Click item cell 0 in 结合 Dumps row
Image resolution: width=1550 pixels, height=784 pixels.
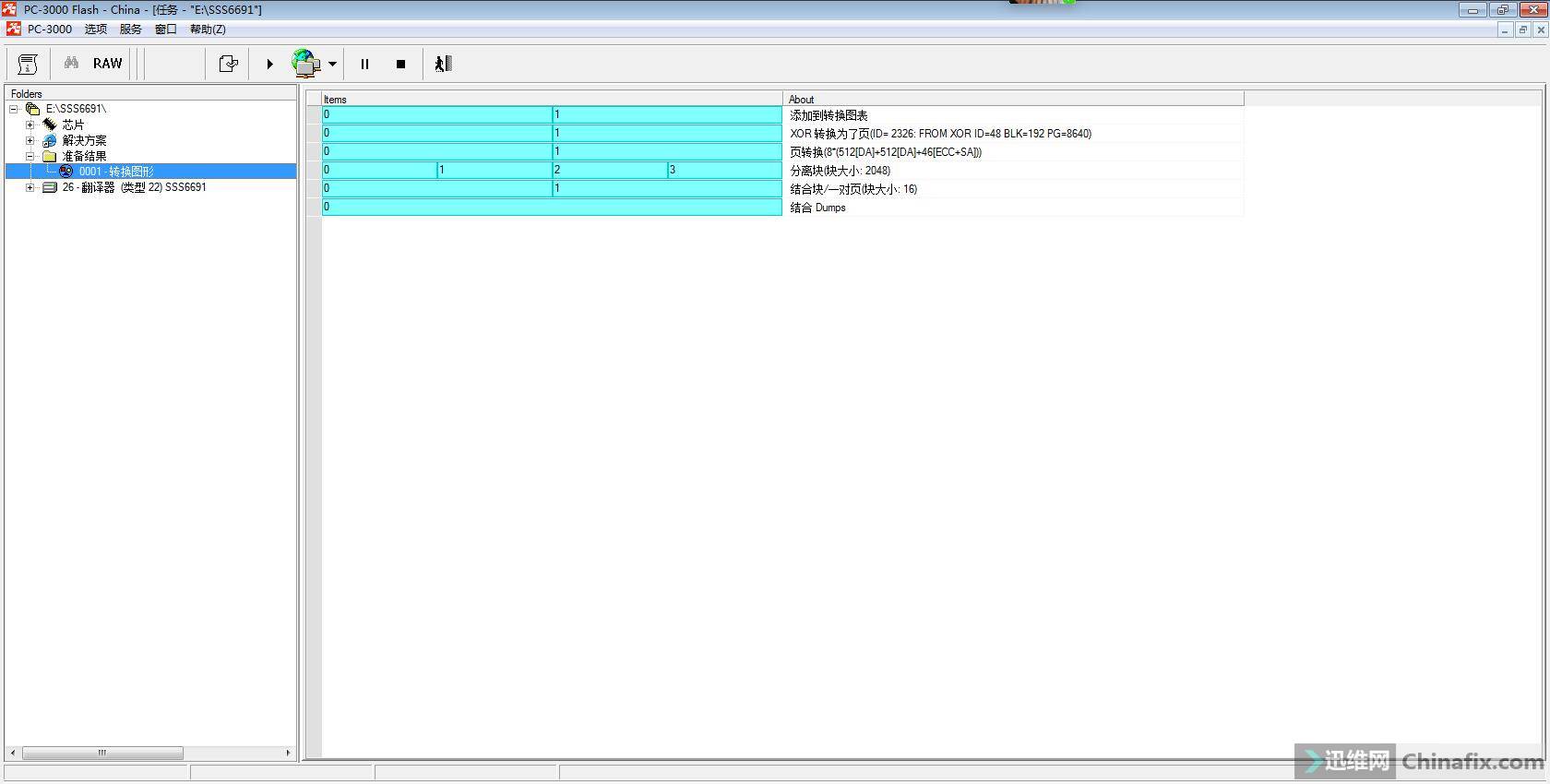pyautogui.click(x=552, y=207)
